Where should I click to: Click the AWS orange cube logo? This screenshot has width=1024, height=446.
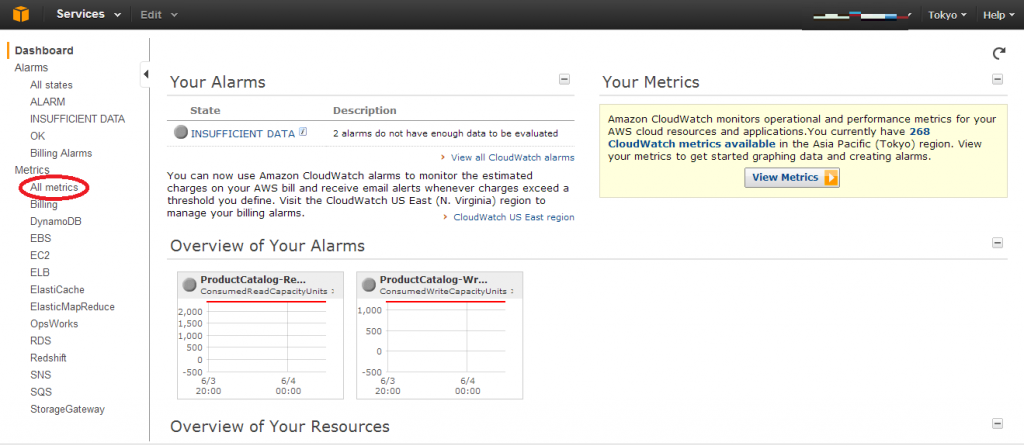21,14
